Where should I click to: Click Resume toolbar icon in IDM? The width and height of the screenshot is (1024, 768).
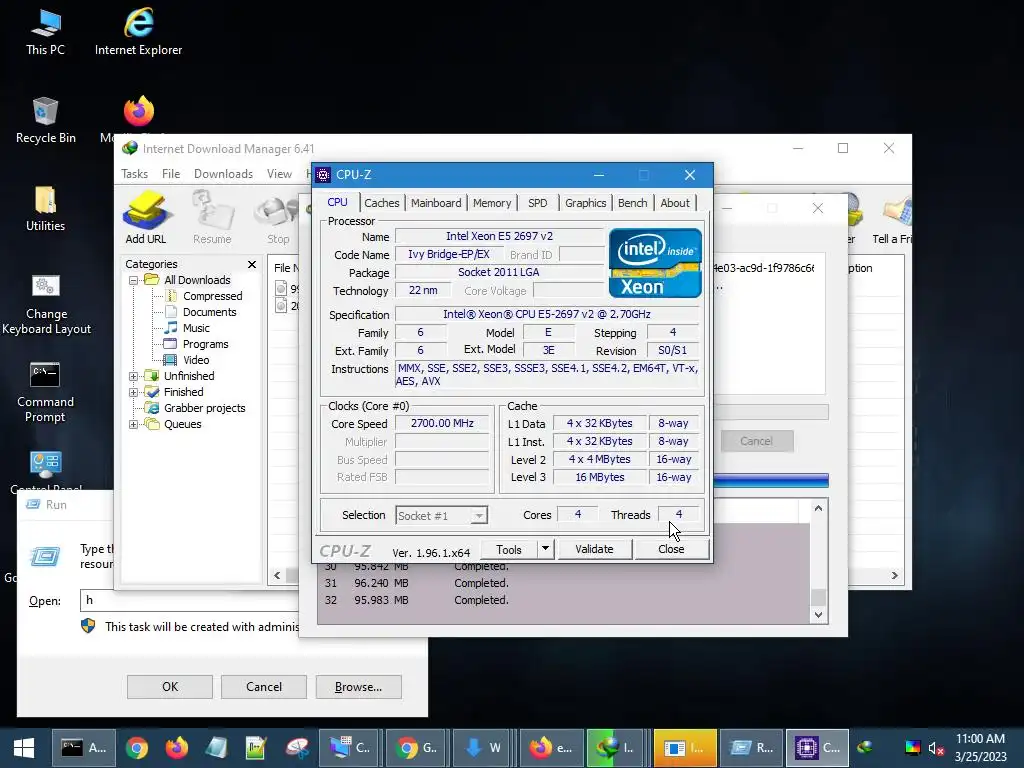[x=212, y=218]
